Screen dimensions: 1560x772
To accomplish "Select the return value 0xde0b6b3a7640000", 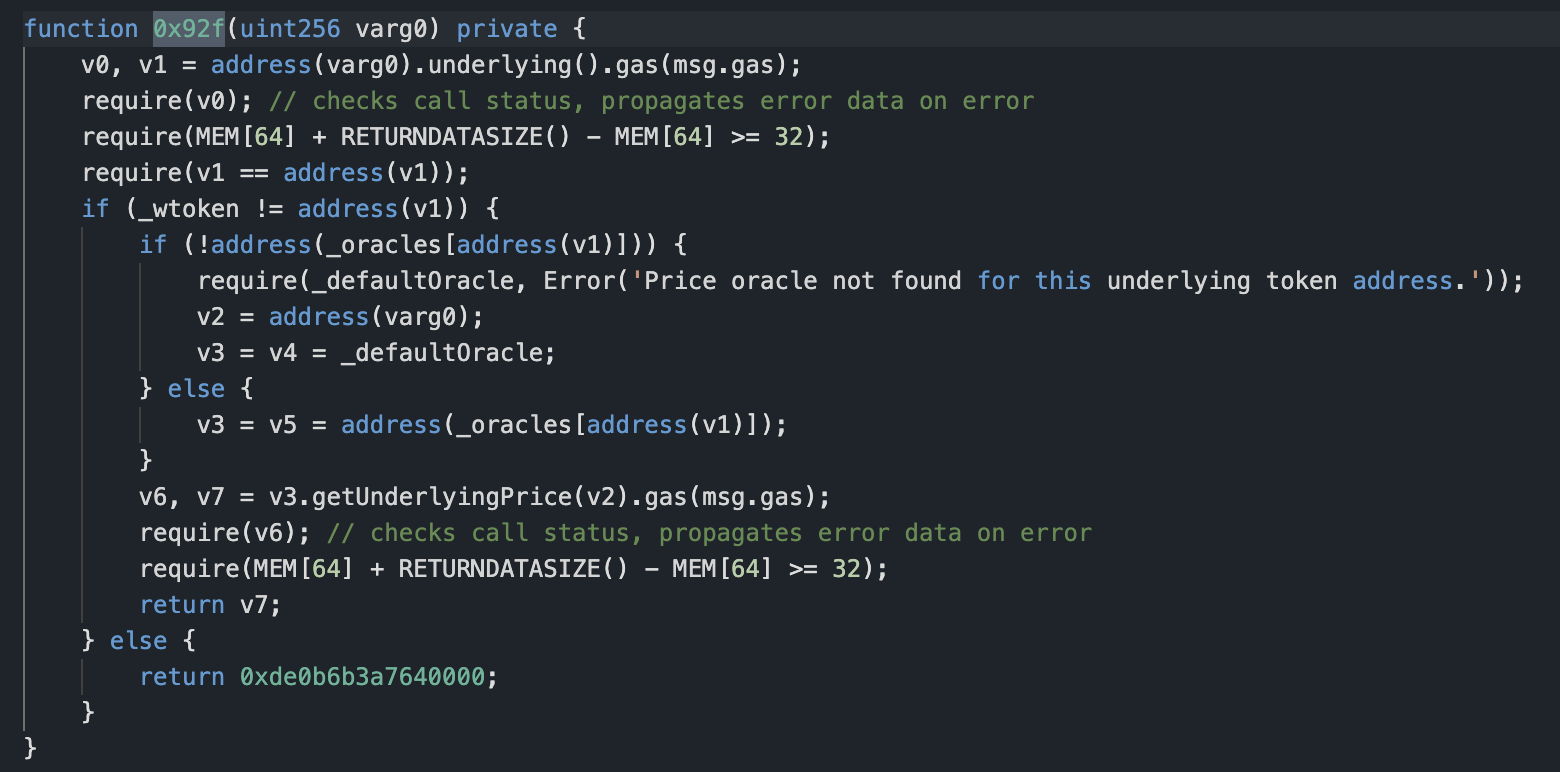I will coord(366,676).
